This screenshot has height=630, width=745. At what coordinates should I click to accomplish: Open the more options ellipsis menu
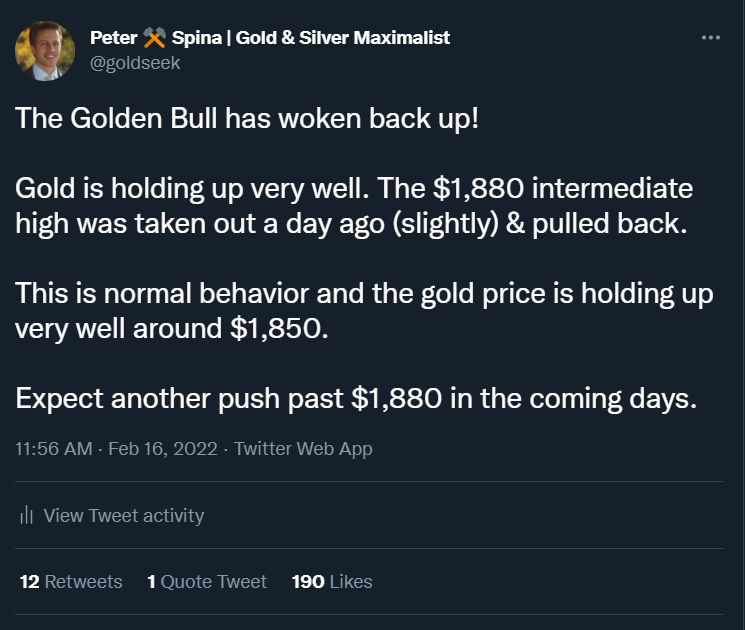tap(711, 38)
